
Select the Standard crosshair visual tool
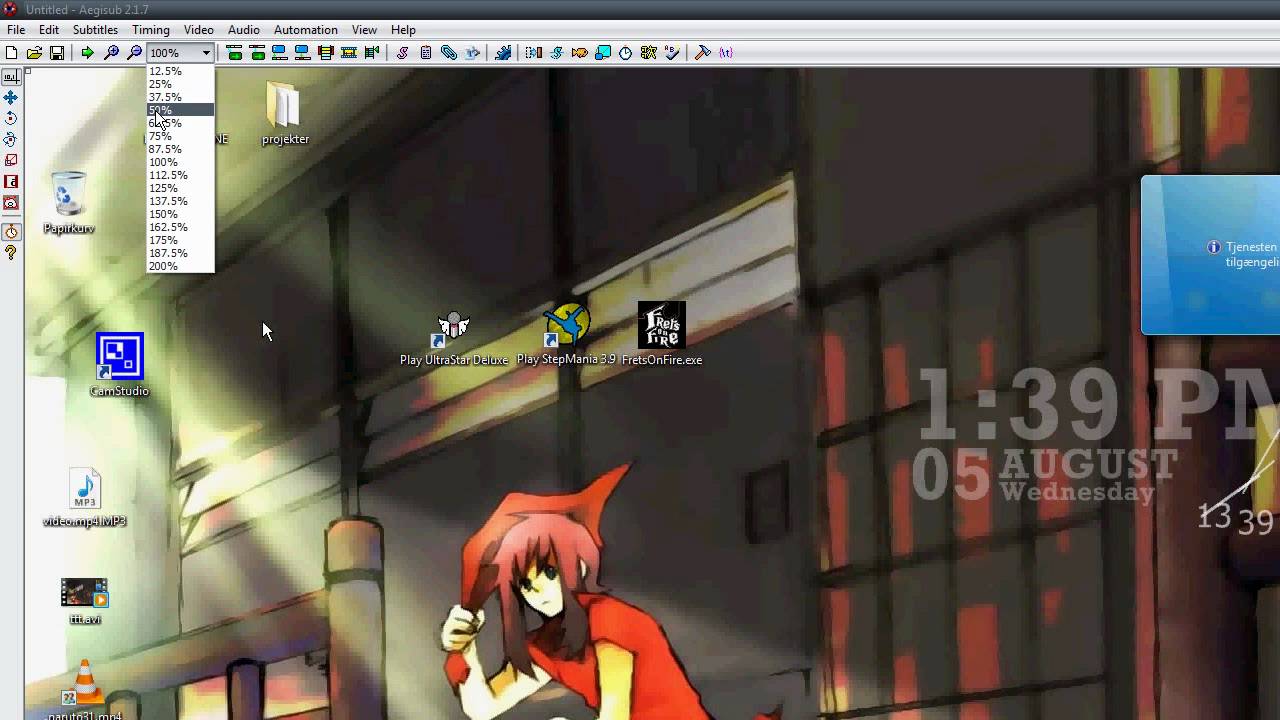pyautogui.click(x=11, y=76)
